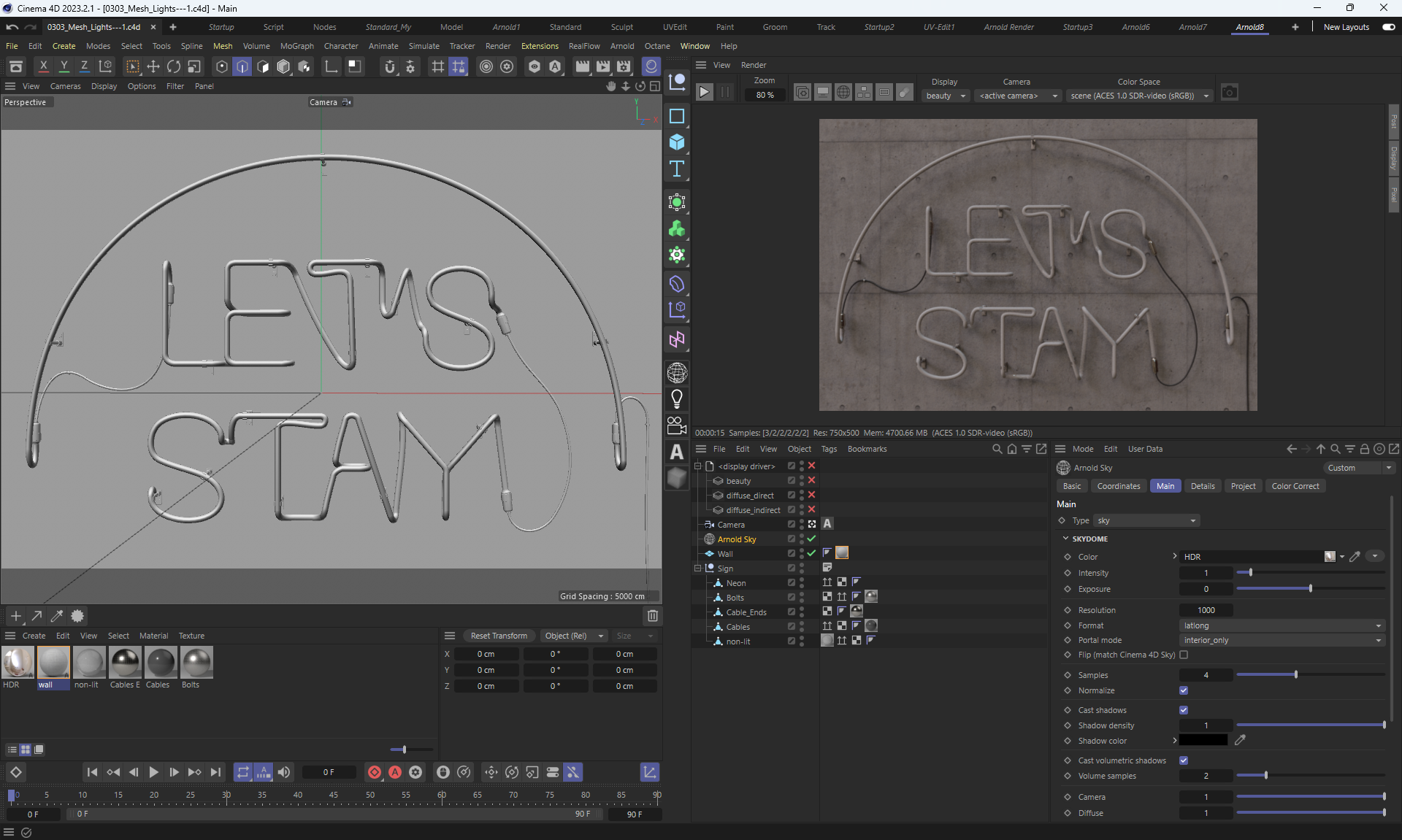Click the snapshot camera icon in render view
1402x840 pixels.
click(1230, 93)
